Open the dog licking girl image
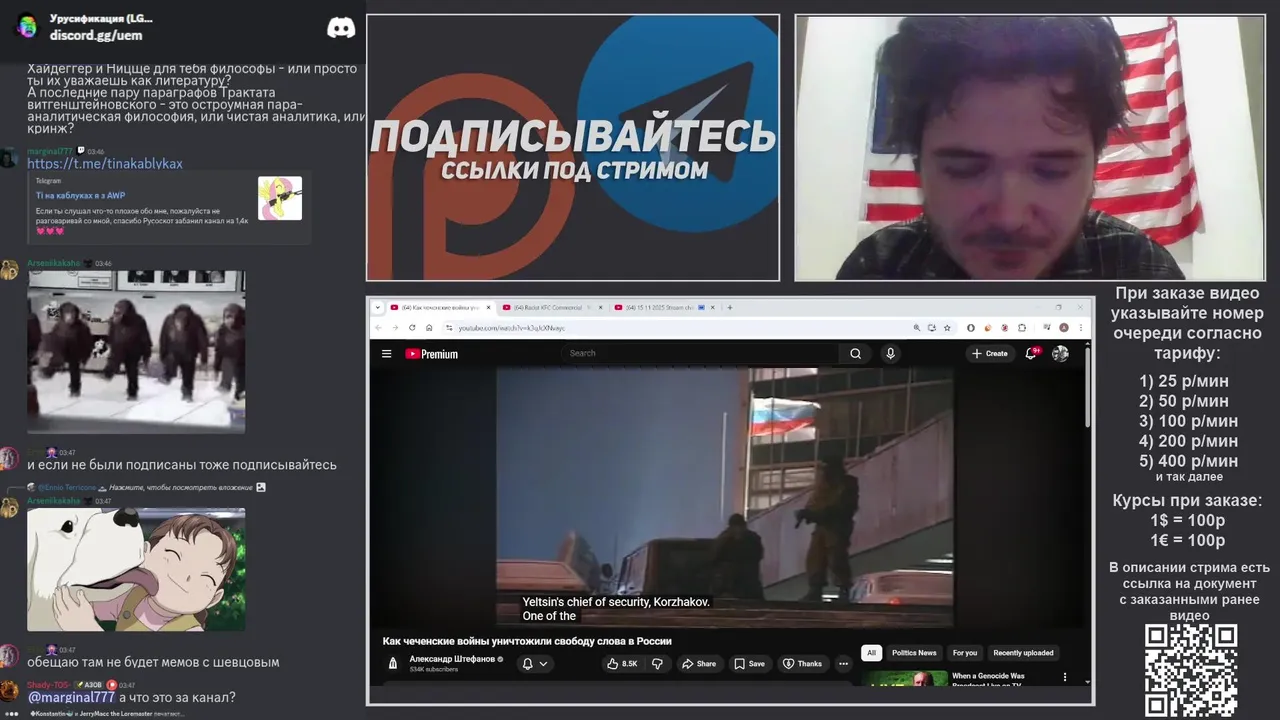Viewport: 1280px width, 720px height. coord(136,569)
